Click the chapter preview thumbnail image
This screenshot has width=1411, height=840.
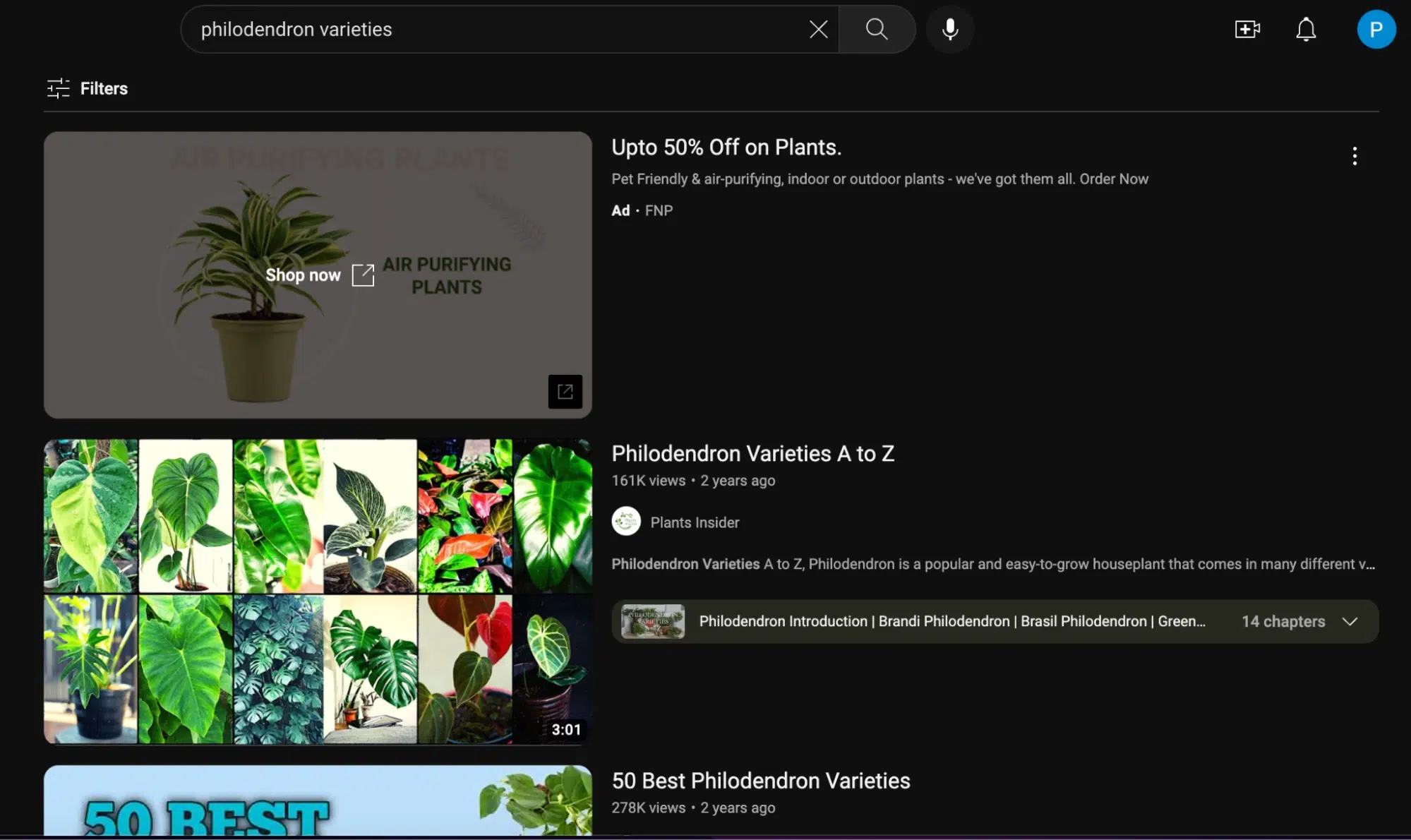653,621
